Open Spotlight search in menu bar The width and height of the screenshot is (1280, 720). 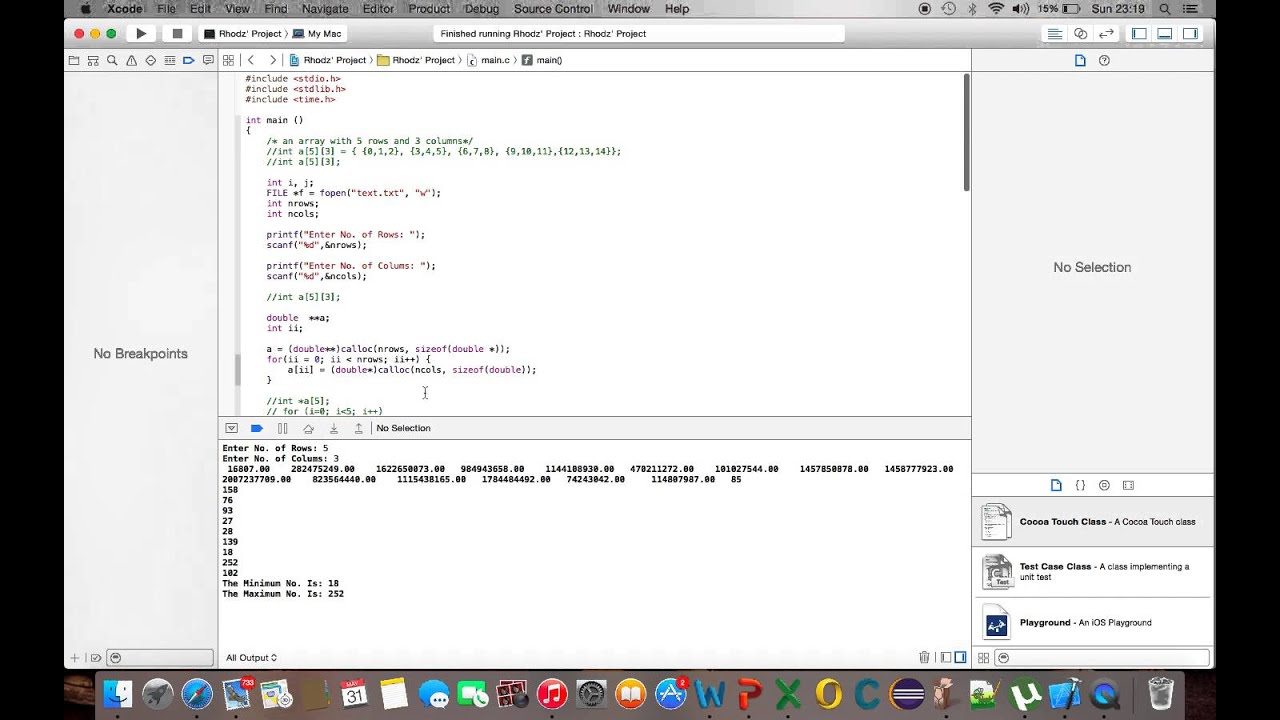click(x=1165, y=9)
